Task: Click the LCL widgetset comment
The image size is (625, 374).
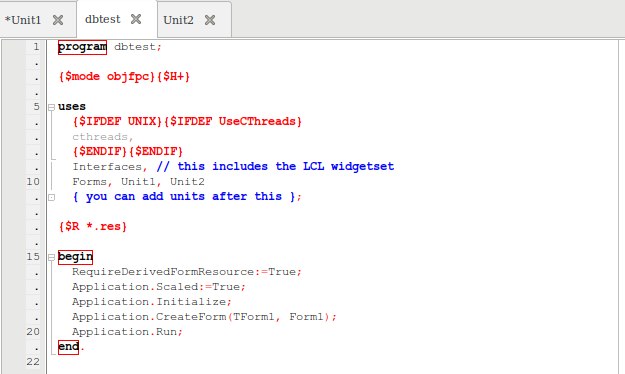Action: 275,167
